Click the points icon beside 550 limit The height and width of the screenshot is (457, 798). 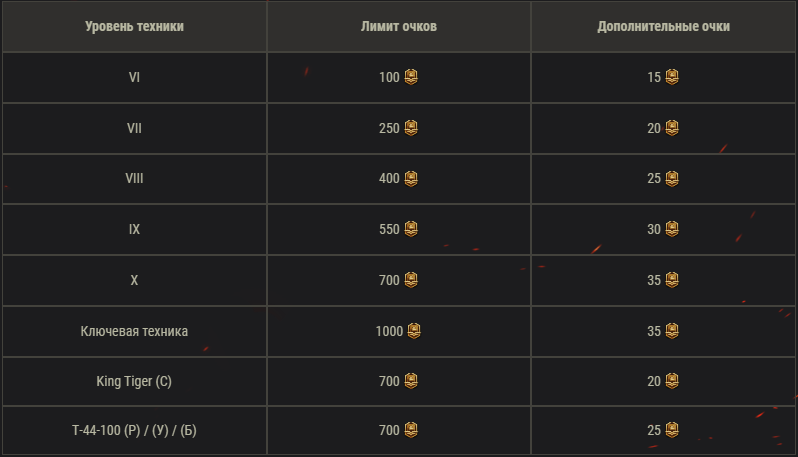point(411,229)
